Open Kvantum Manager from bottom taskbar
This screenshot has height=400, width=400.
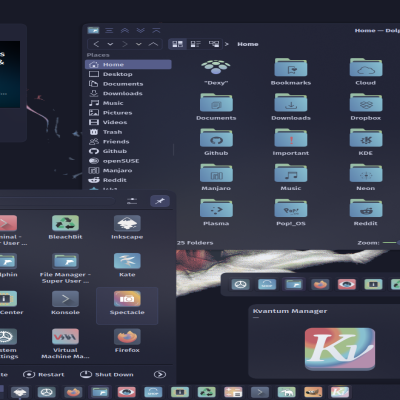tap(340, 392)
